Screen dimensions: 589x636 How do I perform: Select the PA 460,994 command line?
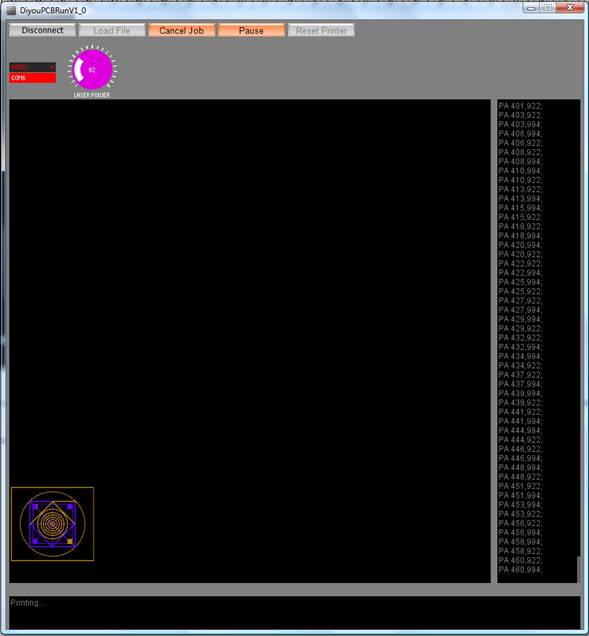(x=520, y=570)
